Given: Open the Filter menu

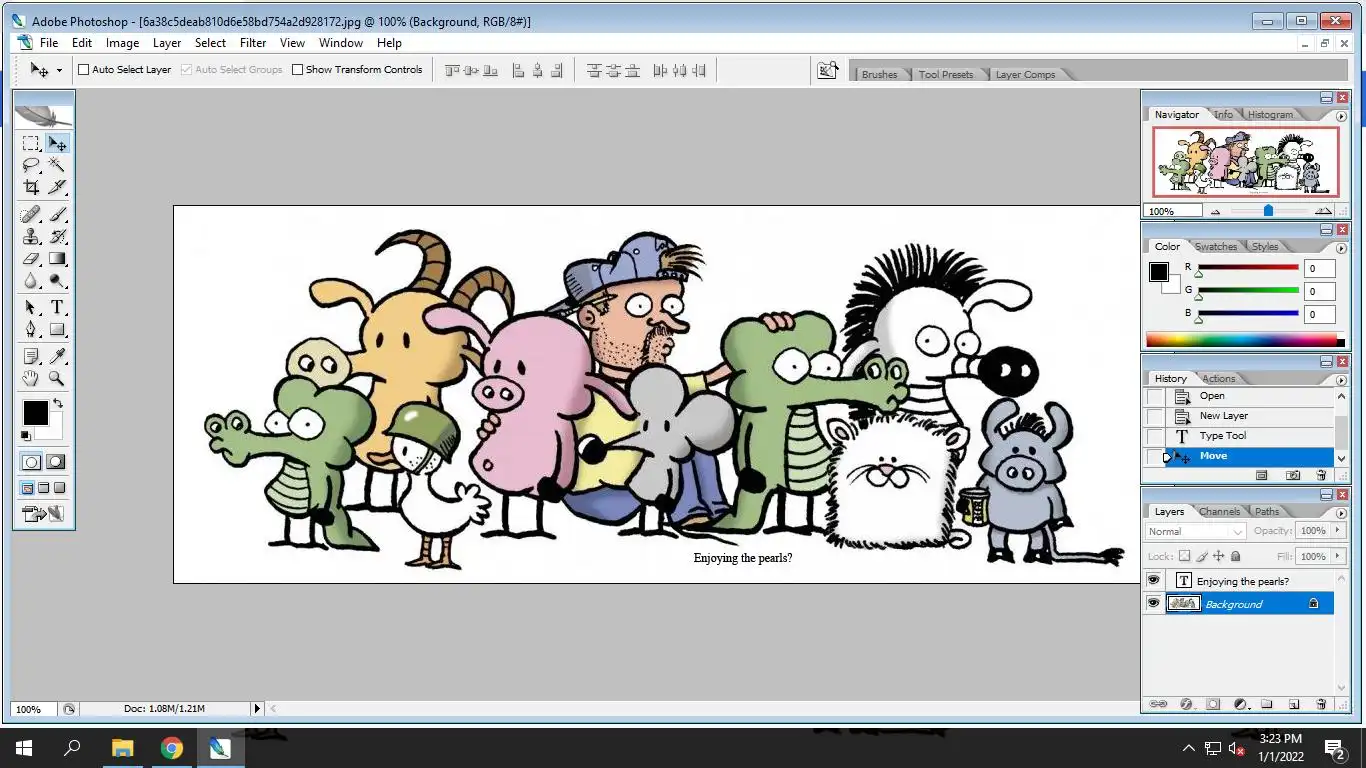Looking at the screenshot, I should [253, 43].
